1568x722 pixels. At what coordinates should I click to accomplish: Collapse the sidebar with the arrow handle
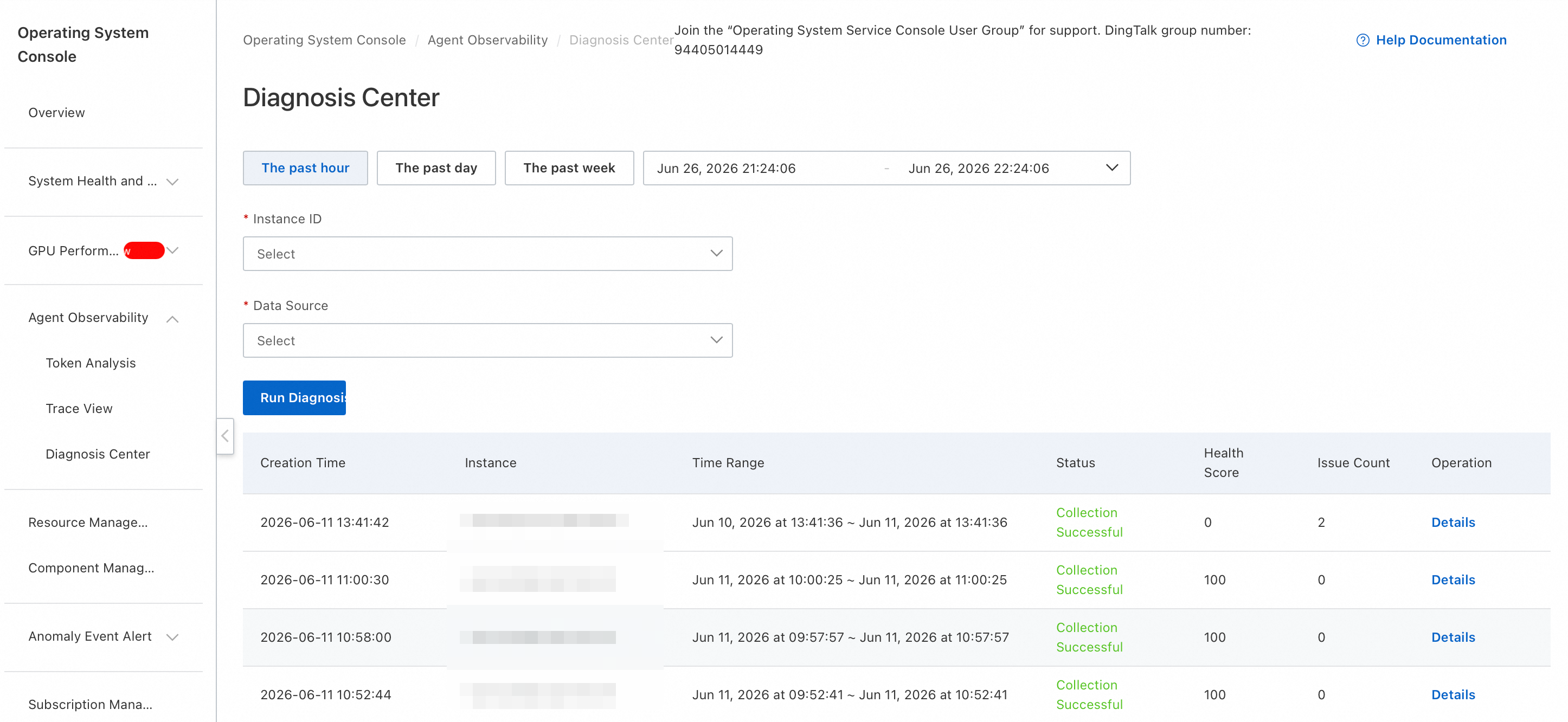224,436
